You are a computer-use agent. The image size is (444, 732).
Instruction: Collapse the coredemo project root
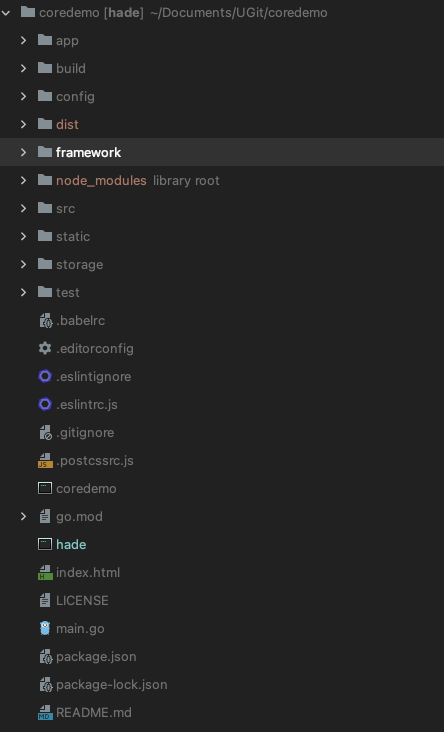(6, 13)
